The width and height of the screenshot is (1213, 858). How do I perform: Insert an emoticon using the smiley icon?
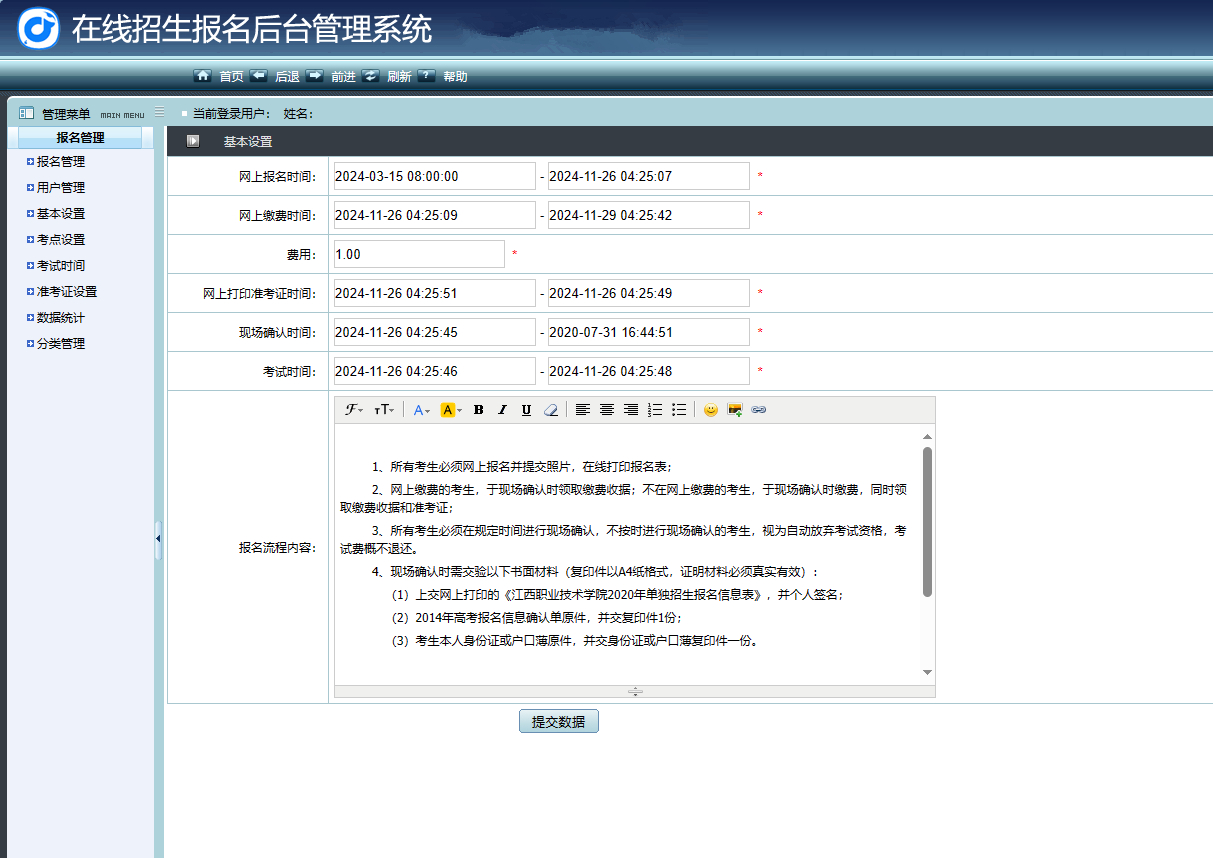(711, 410)
